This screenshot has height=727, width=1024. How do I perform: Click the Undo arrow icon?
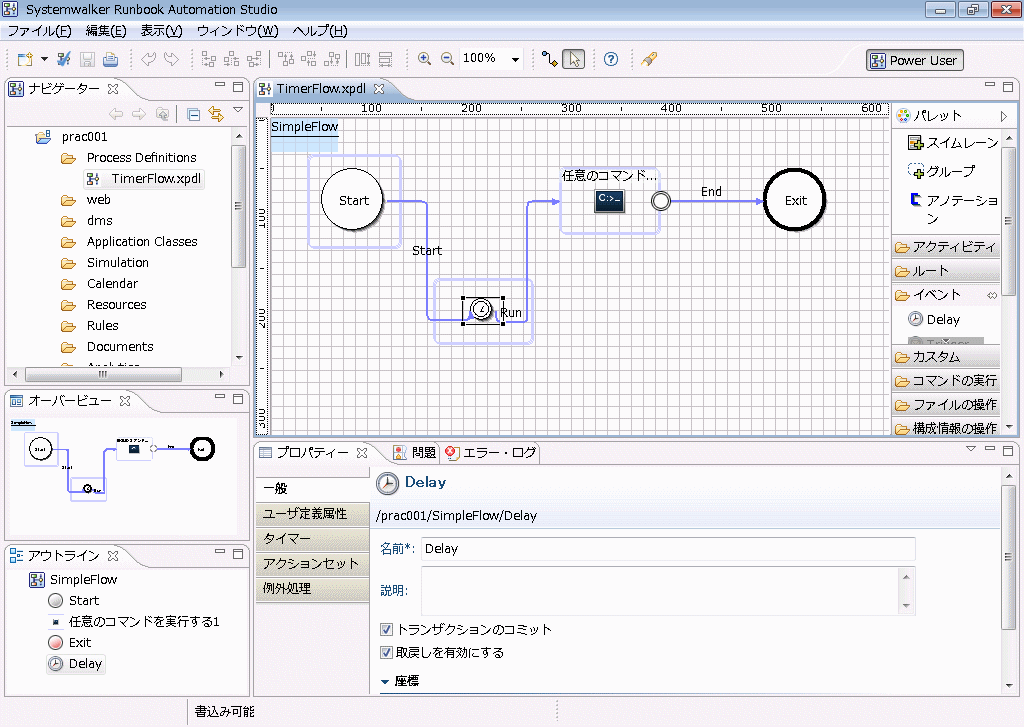tap(149, 59)
